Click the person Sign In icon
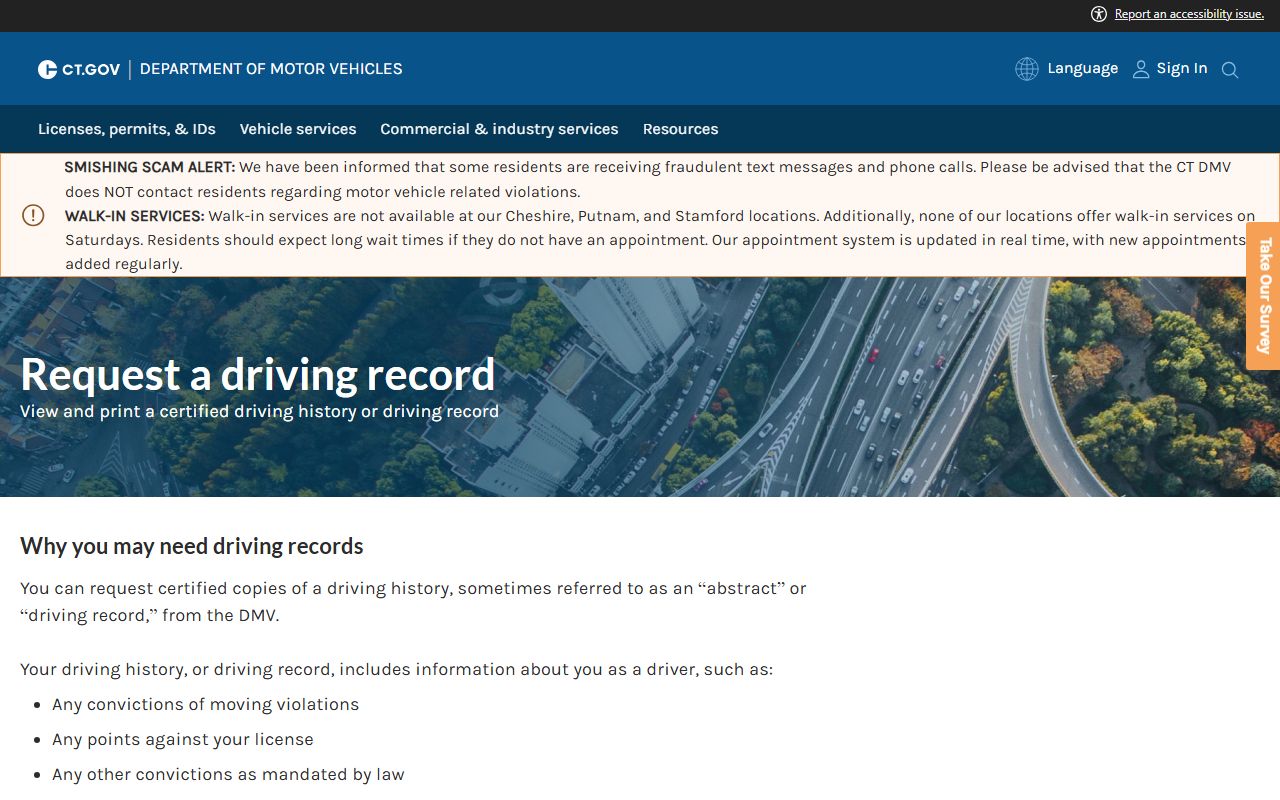This screenshot has height=800, width=1280. pos(1141,69)
